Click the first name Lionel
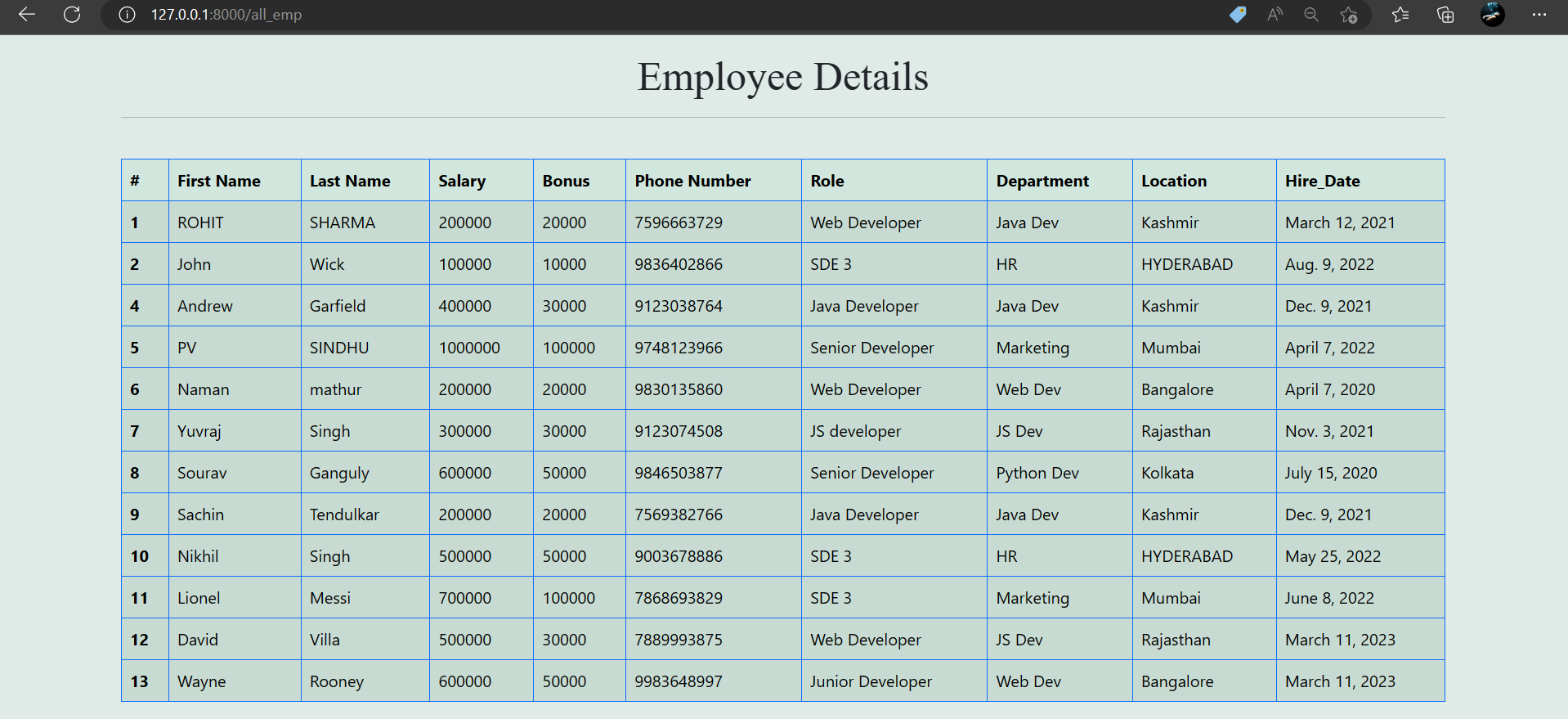 (199, 598)
